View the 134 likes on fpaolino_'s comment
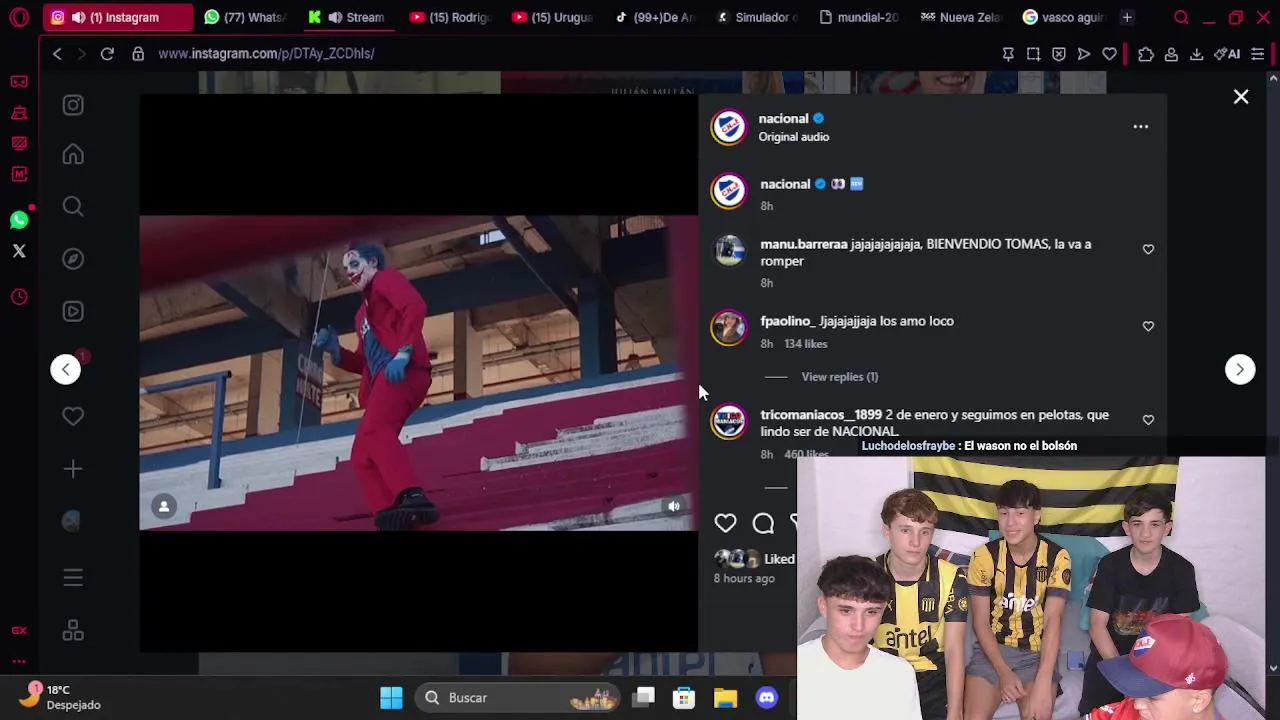The width and height of the screenshot is (1280, 720). pyautogui.click(x=805, y=344)
